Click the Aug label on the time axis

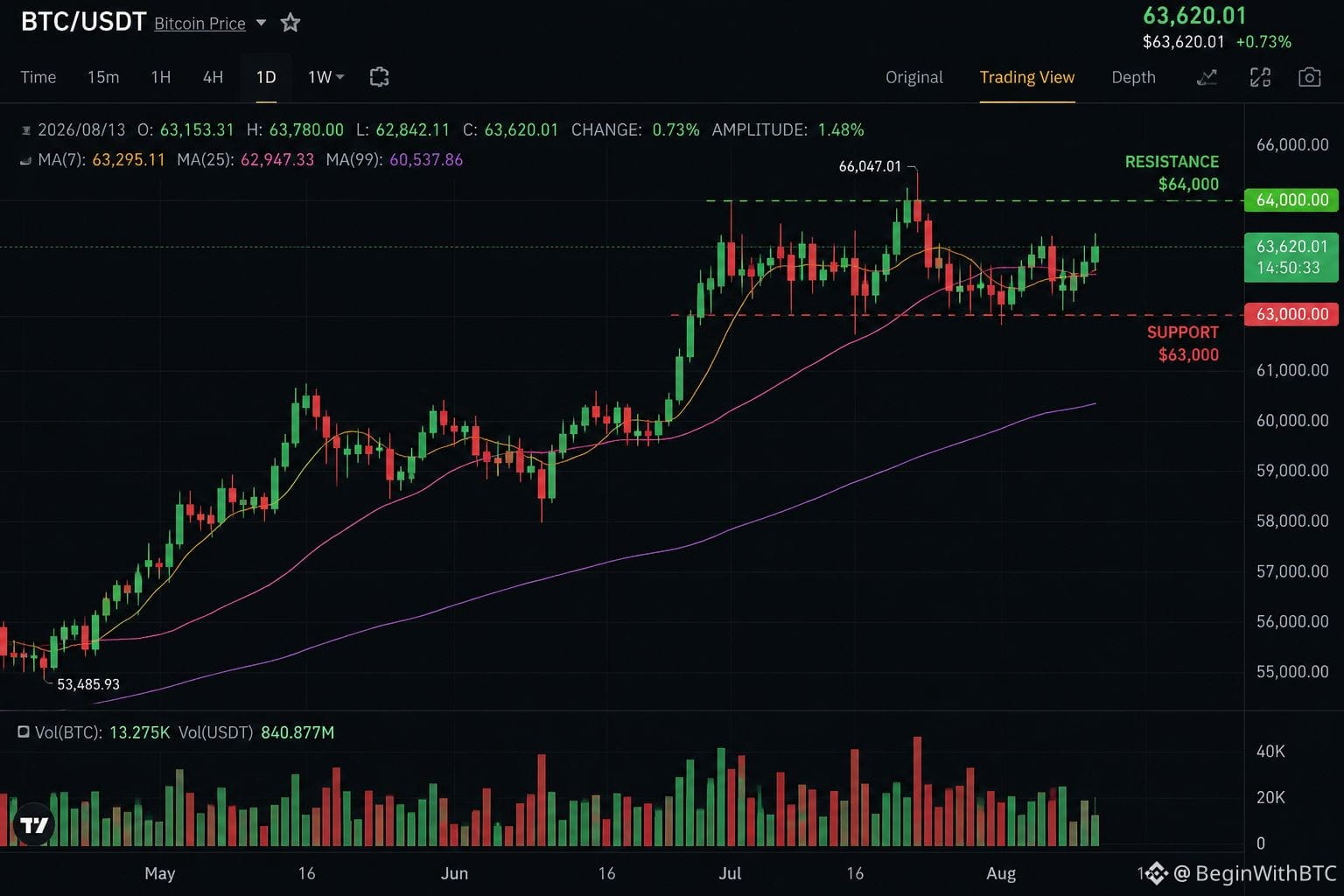click(x=1001, y=873)
